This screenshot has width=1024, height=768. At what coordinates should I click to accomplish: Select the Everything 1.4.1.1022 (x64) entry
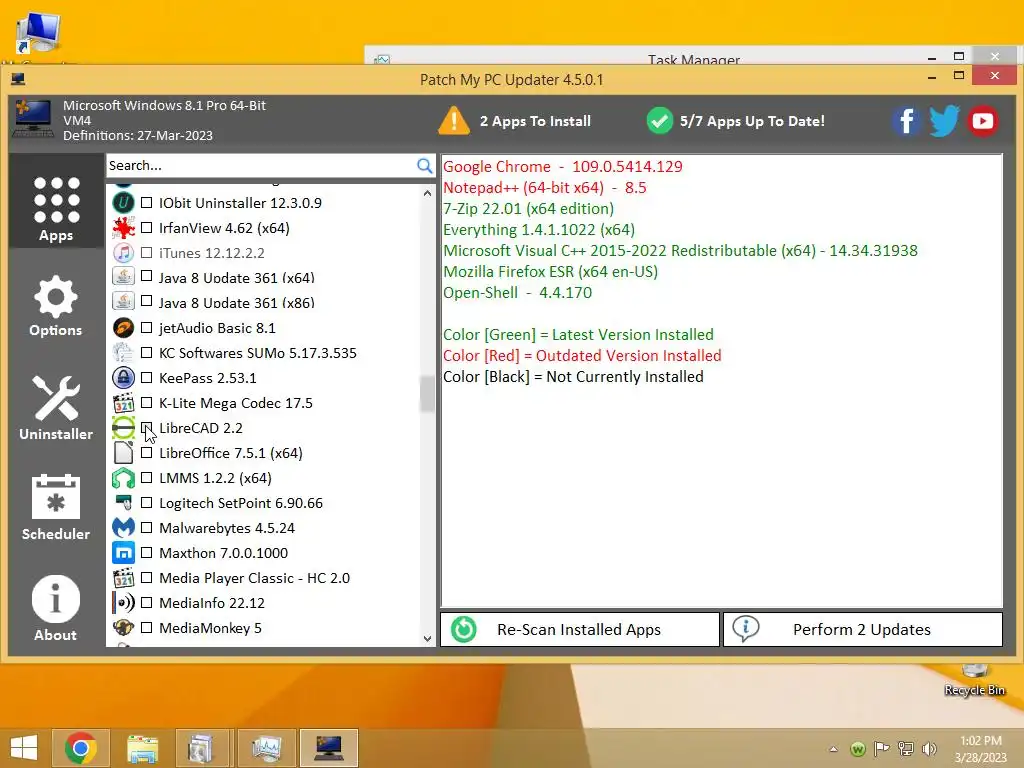pos(539,230)
